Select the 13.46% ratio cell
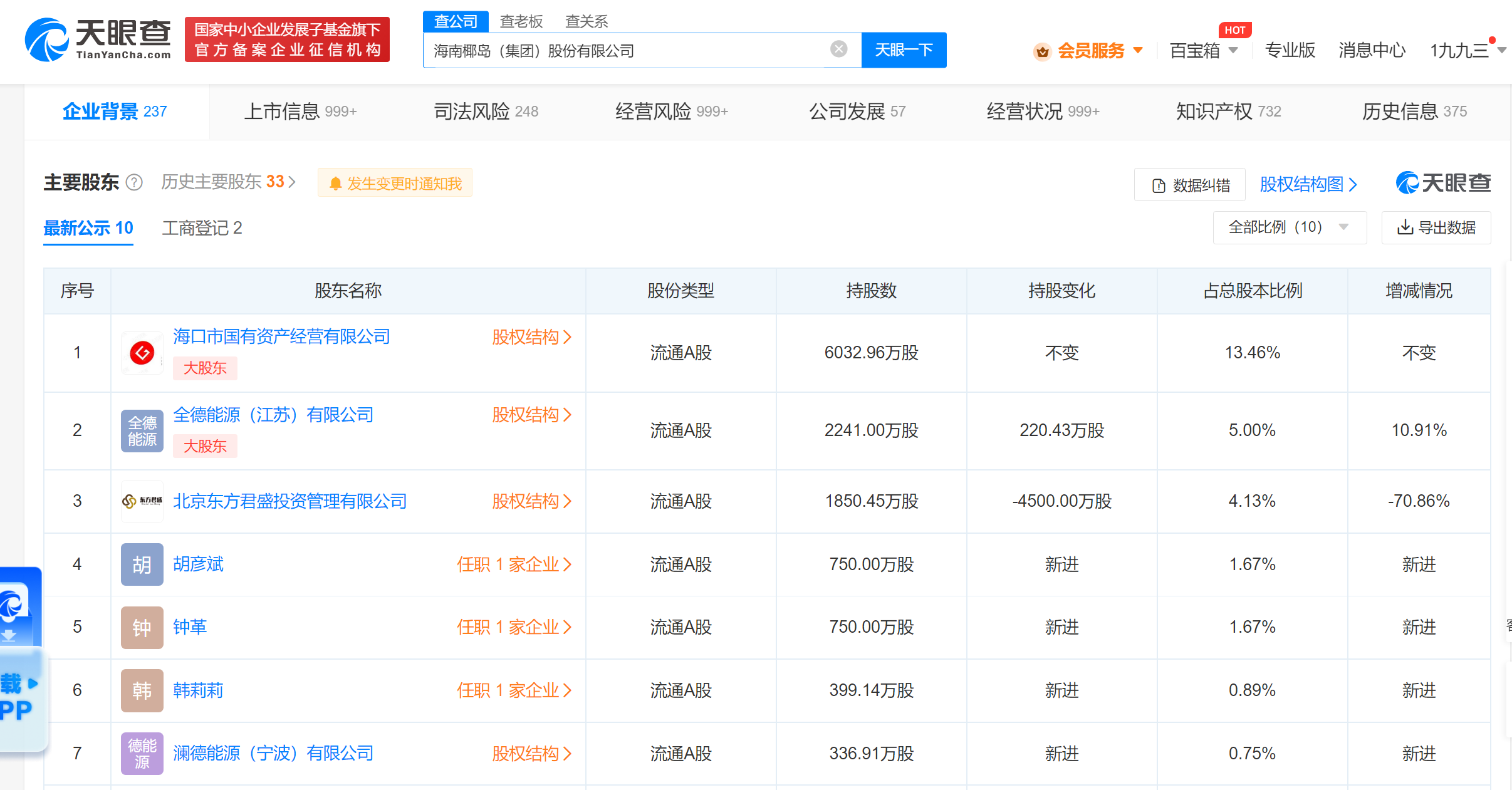 pos(1252,353)
